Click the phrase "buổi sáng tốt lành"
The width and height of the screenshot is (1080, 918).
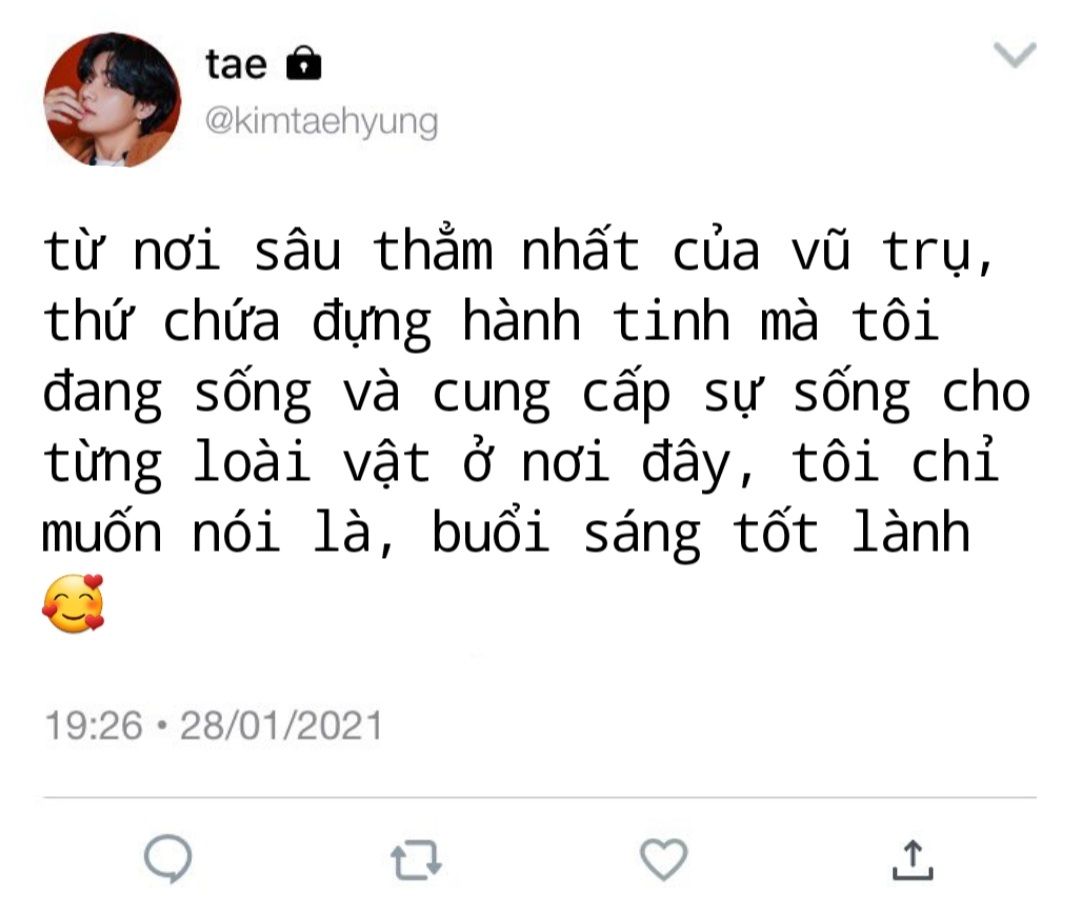[701, 535]
